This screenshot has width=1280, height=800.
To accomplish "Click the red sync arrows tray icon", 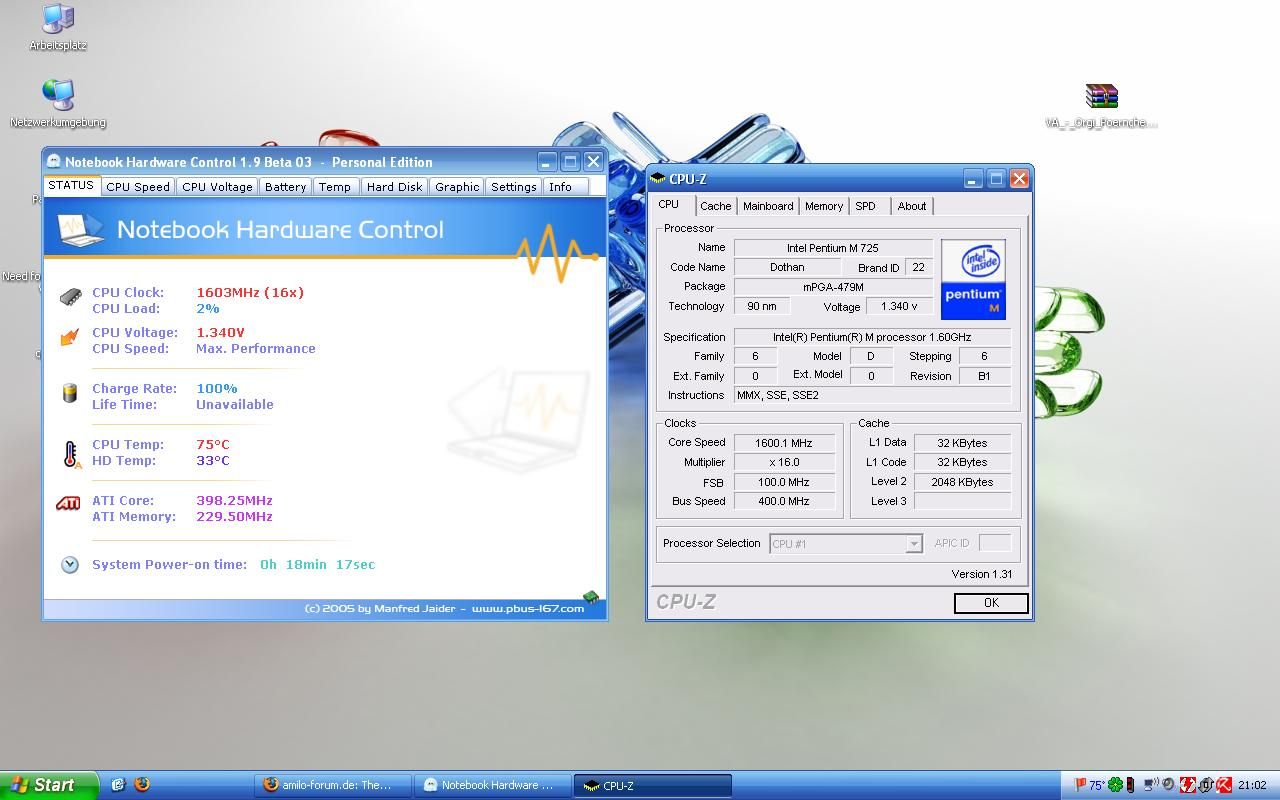I will (1188, 785).
